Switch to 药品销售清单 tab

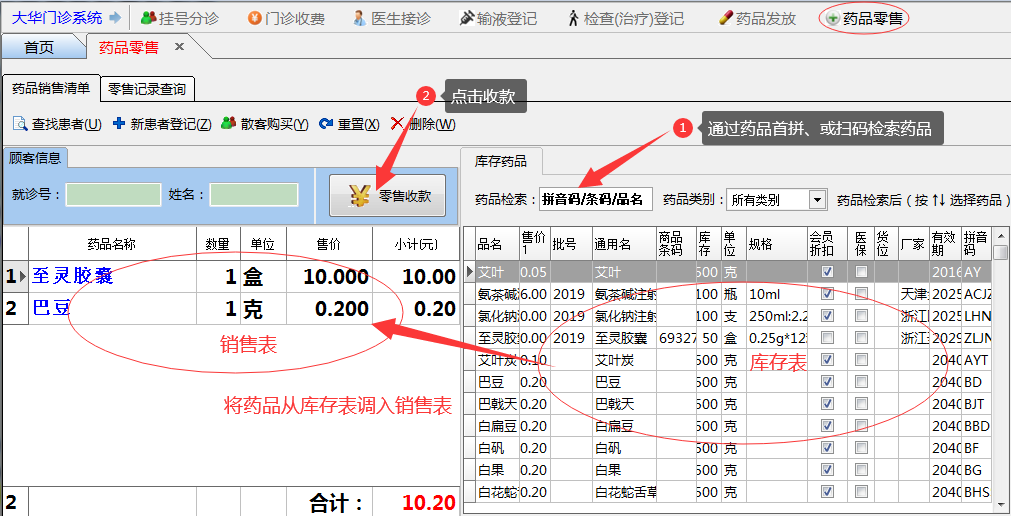click(51, 88)
